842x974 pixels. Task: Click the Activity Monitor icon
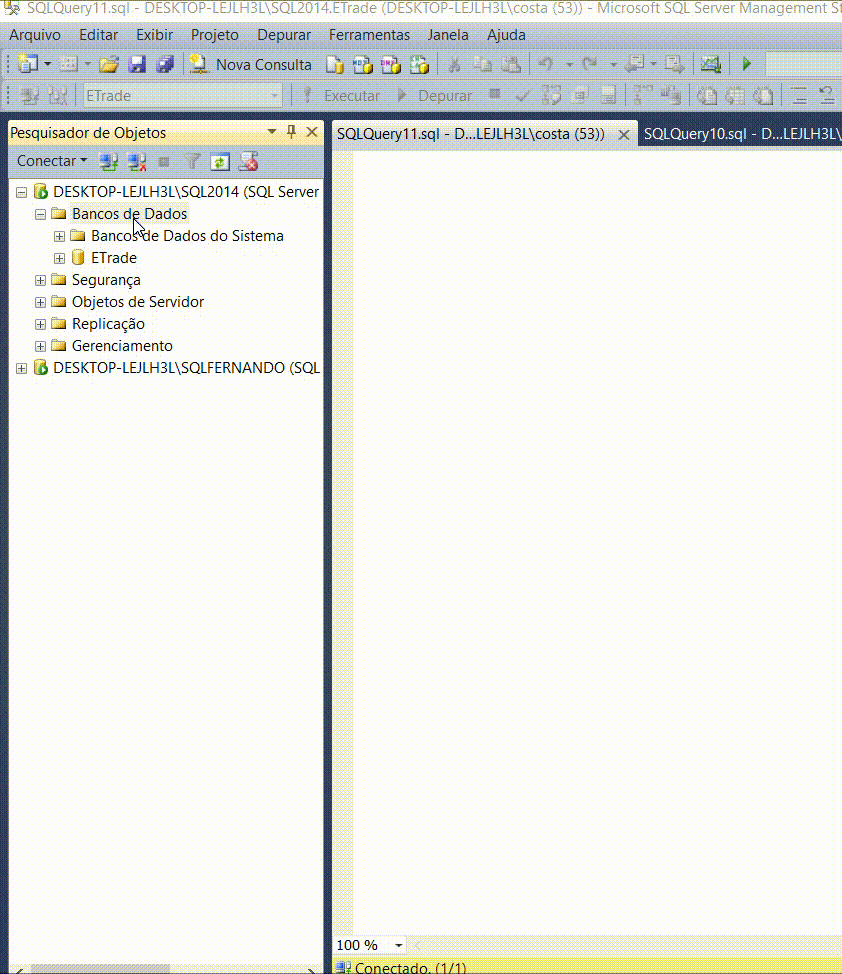pos(710,64)
